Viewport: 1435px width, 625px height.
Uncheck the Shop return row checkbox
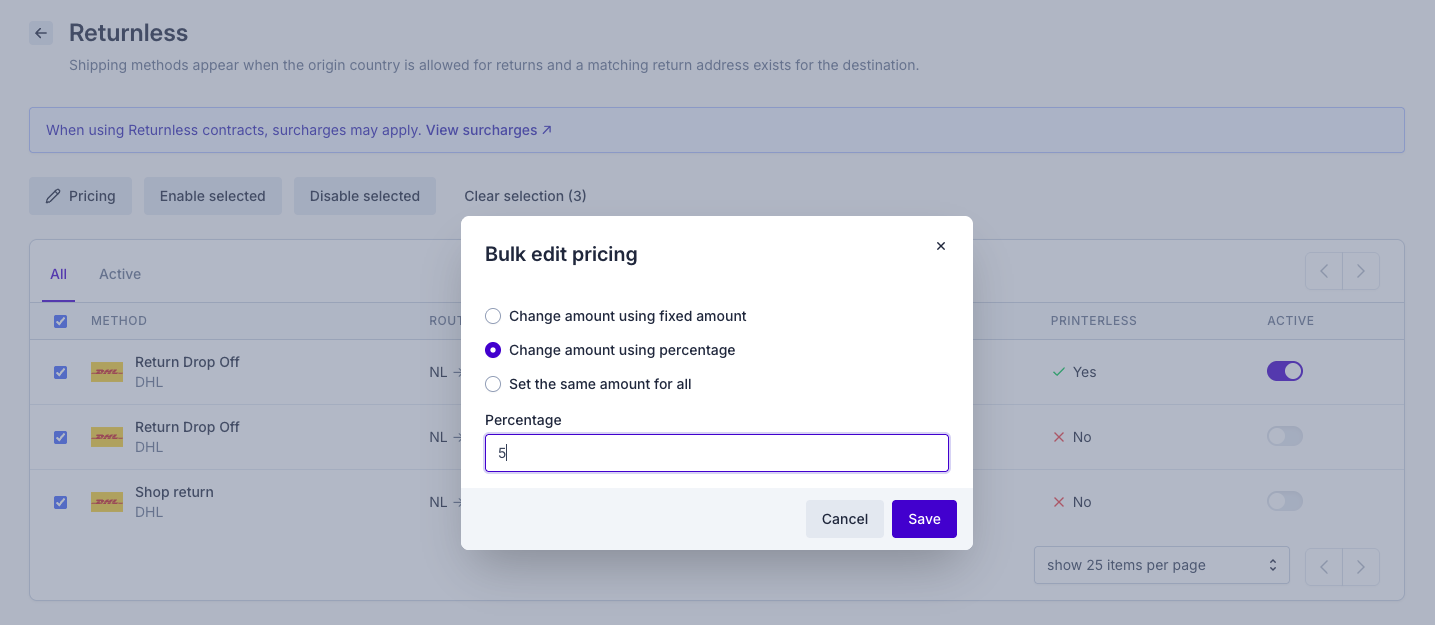click(x=60, y=502)
